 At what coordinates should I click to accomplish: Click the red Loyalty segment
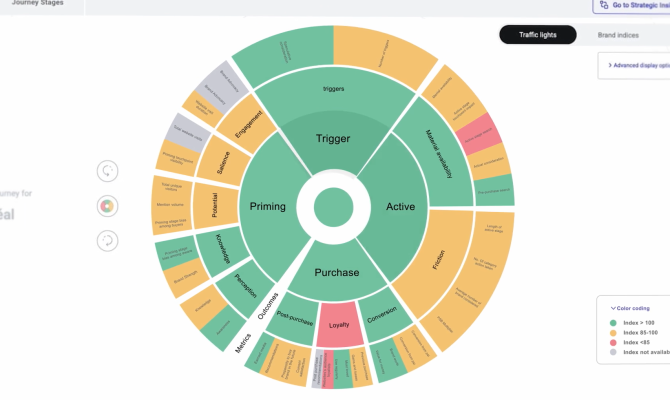[x=338, y=323]
